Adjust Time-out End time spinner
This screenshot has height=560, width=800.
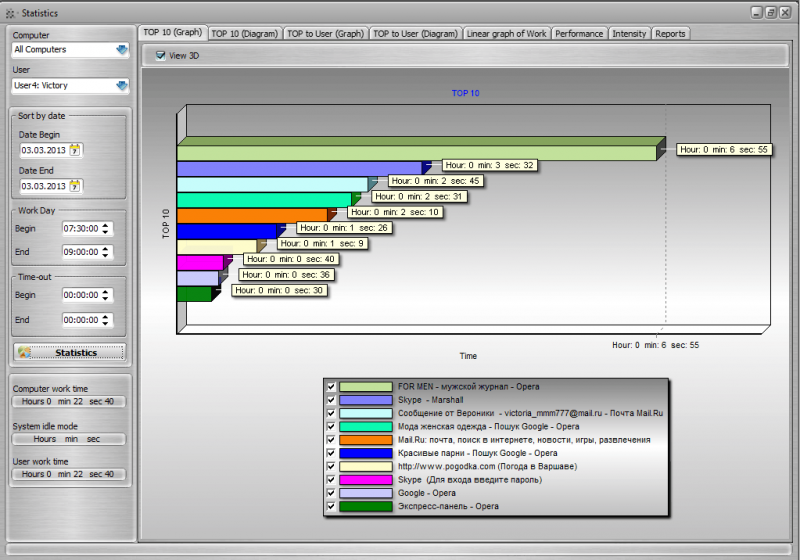tap(105, 320)
